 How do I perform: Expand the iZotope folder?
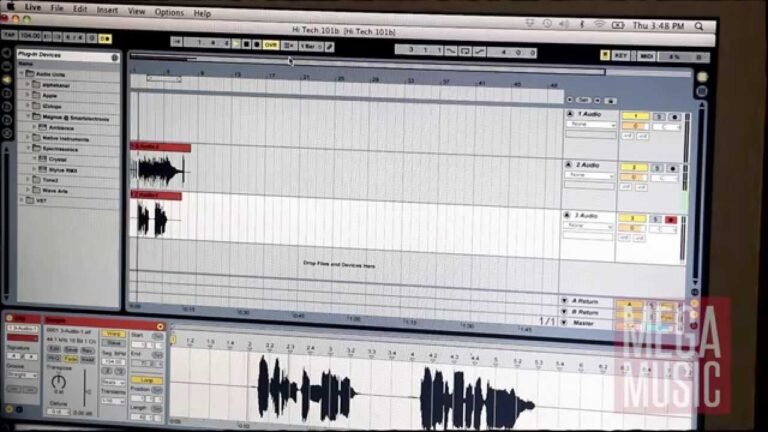point(28,105)
